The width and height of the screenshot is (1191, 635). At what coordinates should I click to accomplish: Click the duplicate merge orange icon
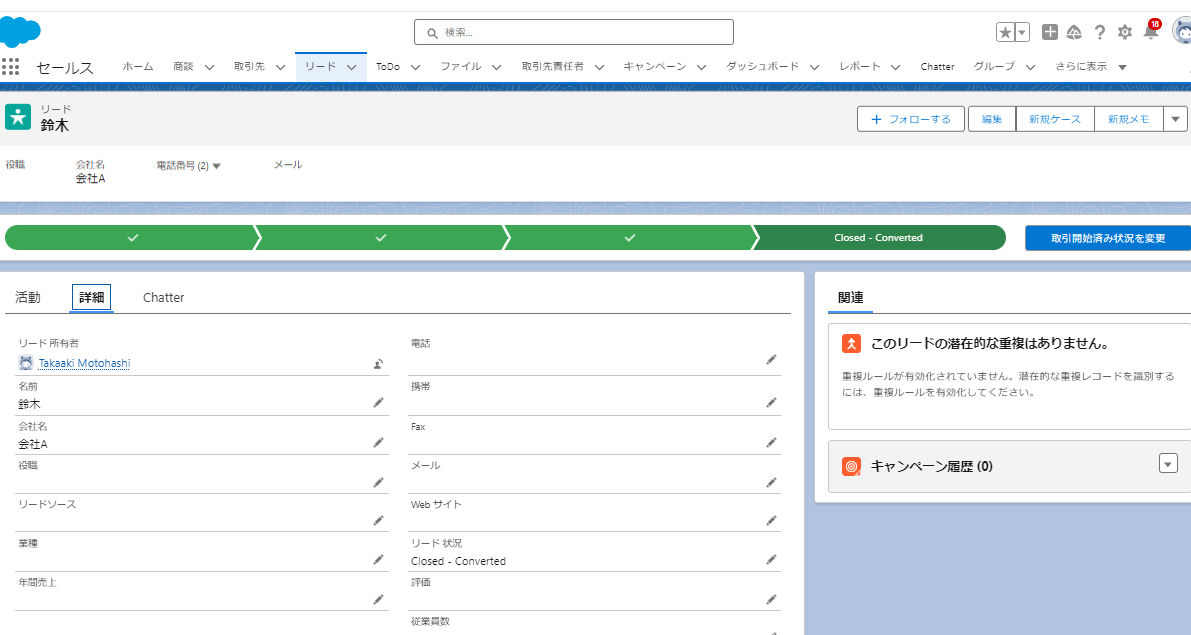(851, 343)
